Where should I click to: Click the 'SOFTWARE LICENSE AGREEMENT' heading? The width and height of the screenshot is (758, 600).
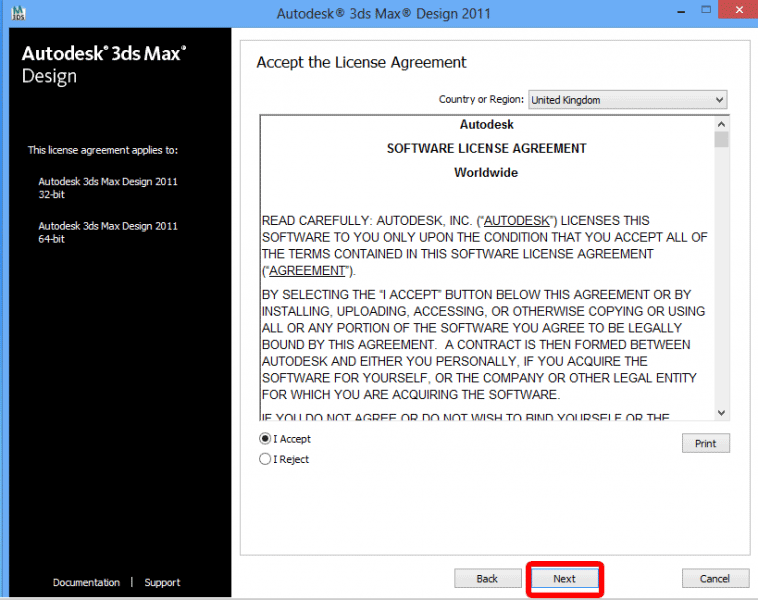[x=486, y=148]
